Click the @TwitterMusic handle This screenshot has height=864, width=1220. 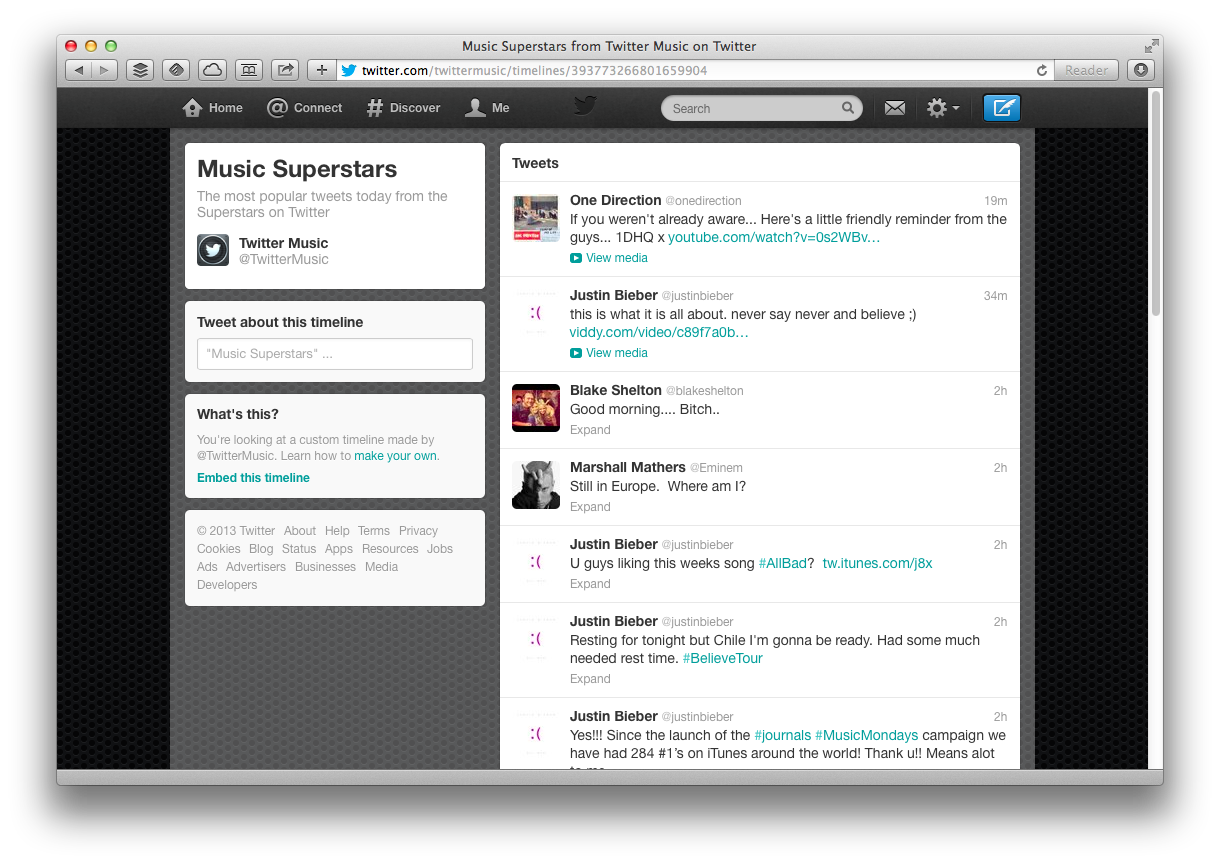283,260
